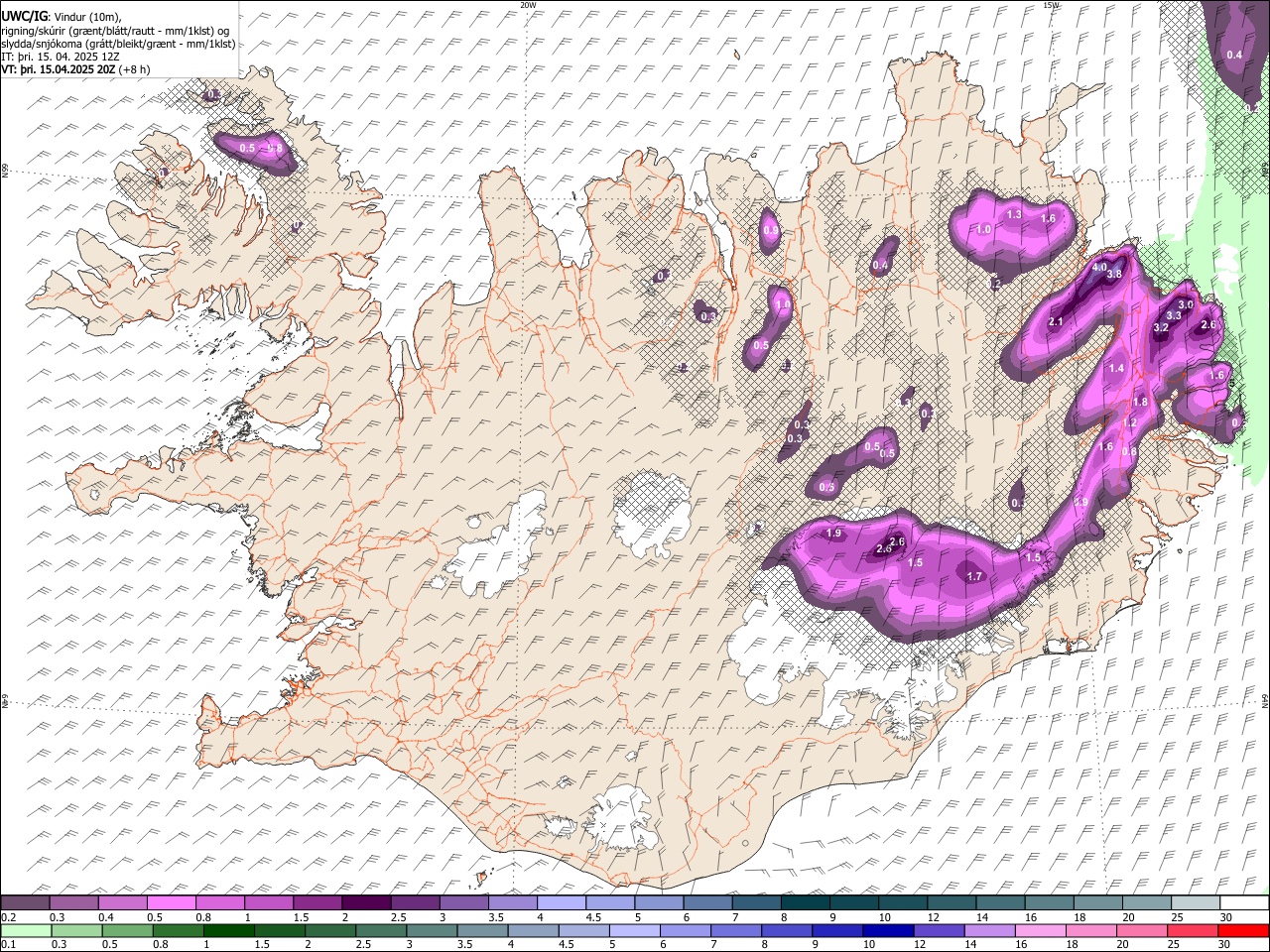
Task: Click the '(+8 h)' forecast offset text
Action: pos(134,69)
